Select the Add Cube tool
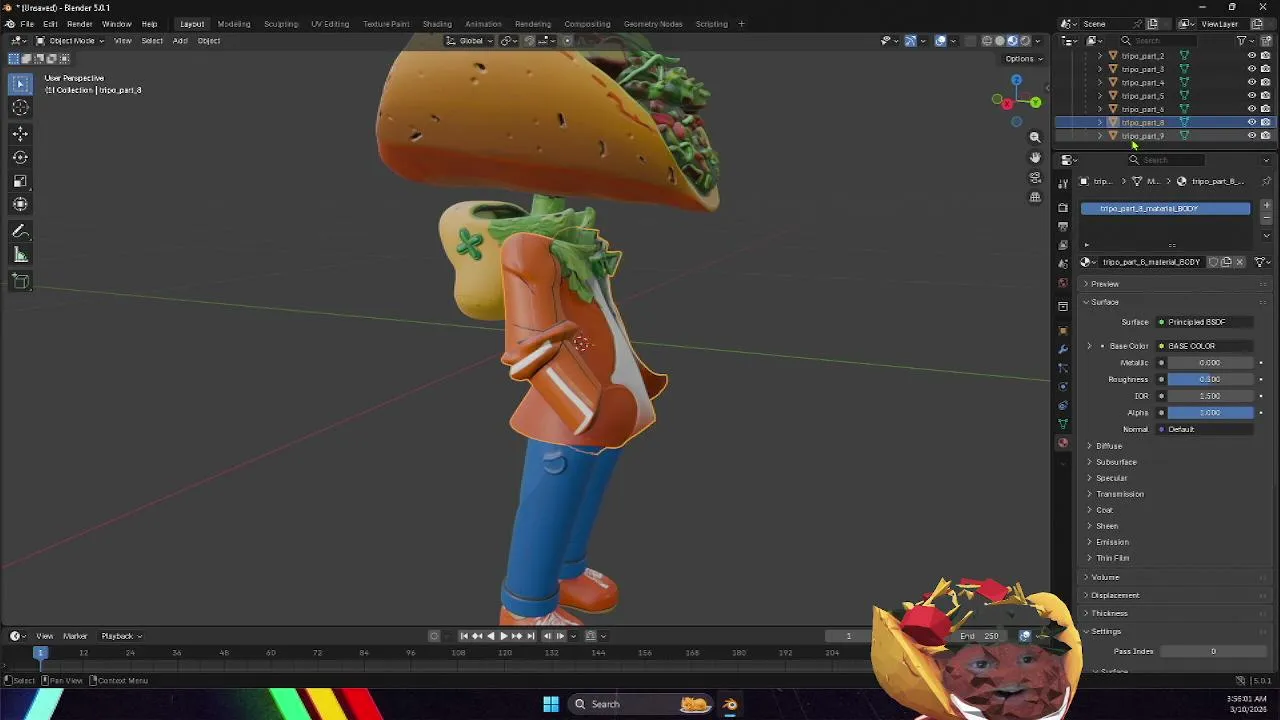1280x720 pixels. pyautogui.click(x=21, y=281)
